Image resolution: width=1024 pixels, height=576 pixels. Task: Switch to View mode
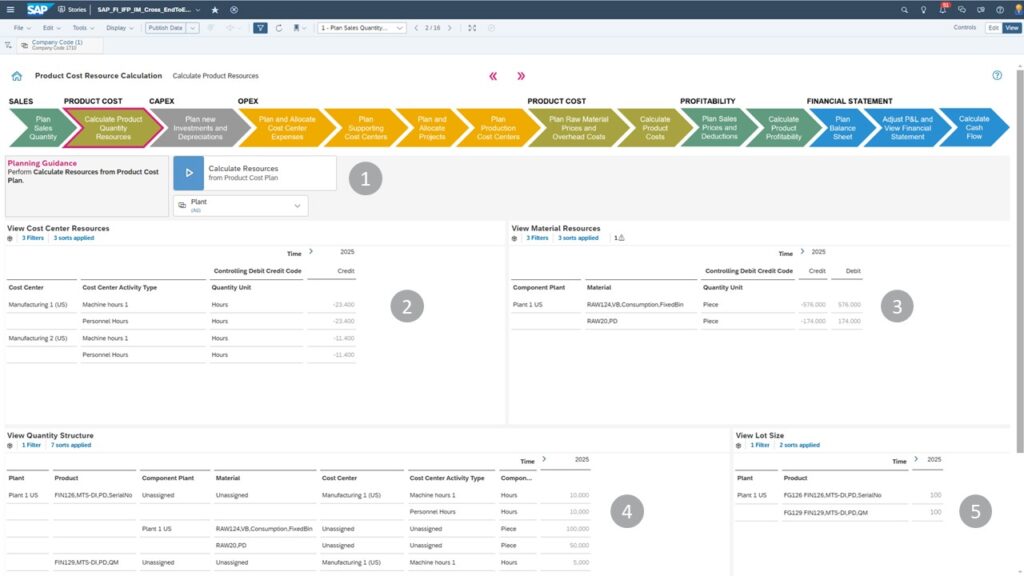coord(1011,28)
